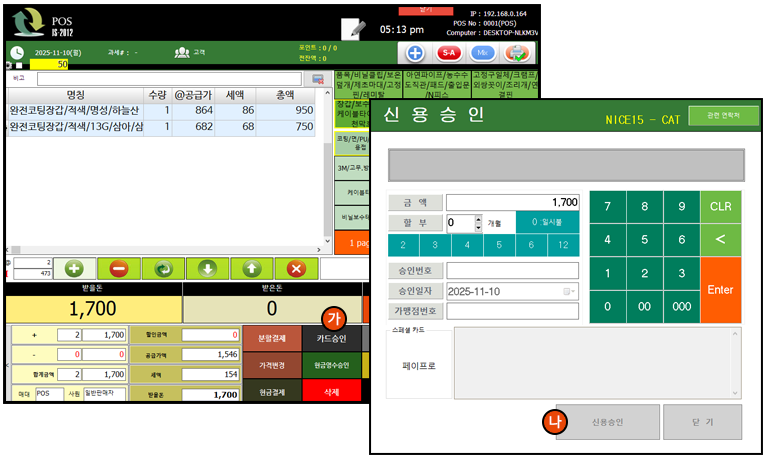766x461 pixels.
Task: Select 3-month installment option
Action: [x=435, y=245]
